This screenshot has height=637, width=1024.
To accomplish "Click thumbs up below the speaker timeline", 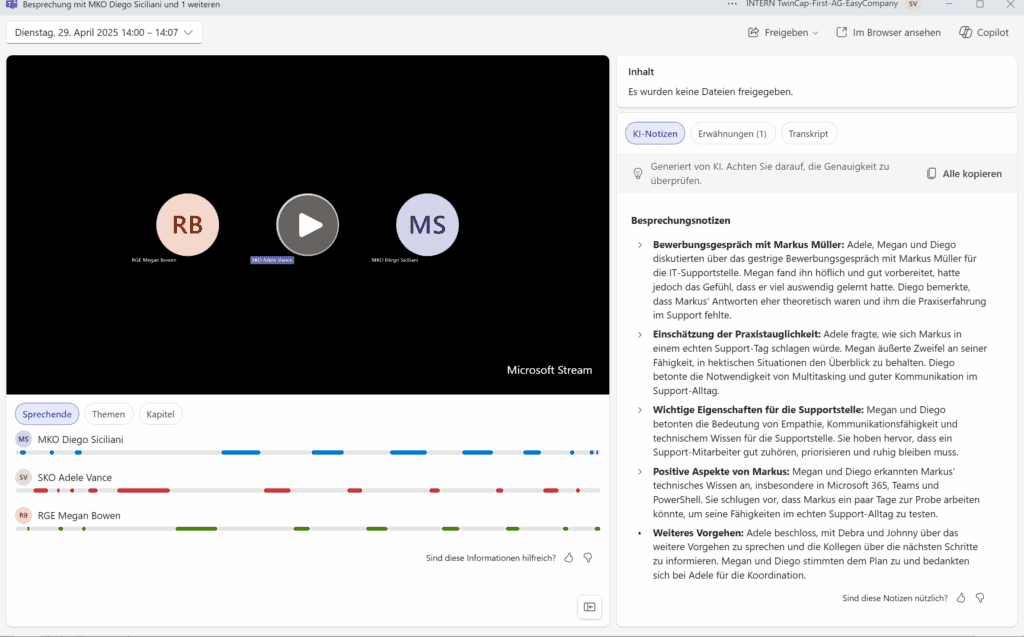I will pyautogui.click(x=569, y=558).
